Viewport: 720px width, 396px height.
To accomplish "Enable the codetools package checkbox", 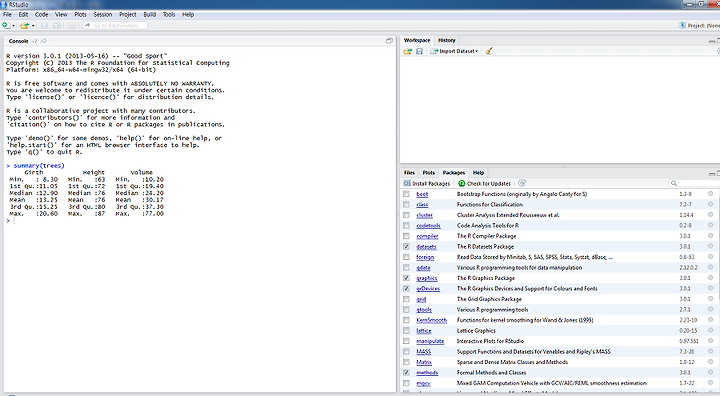I will (x=406, y=226).
